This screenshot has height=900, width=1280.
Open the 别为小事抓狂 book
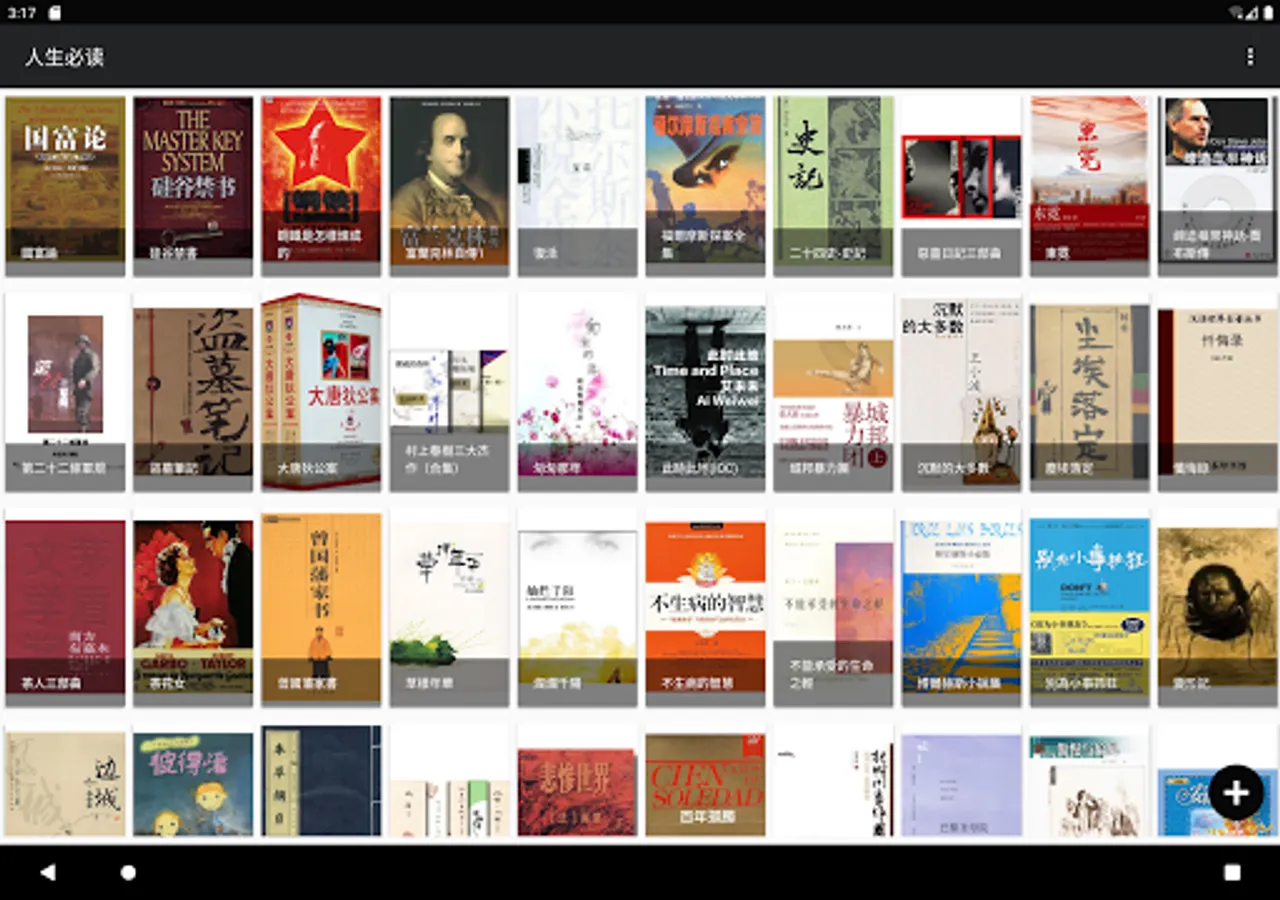(x=1089, y=607)
